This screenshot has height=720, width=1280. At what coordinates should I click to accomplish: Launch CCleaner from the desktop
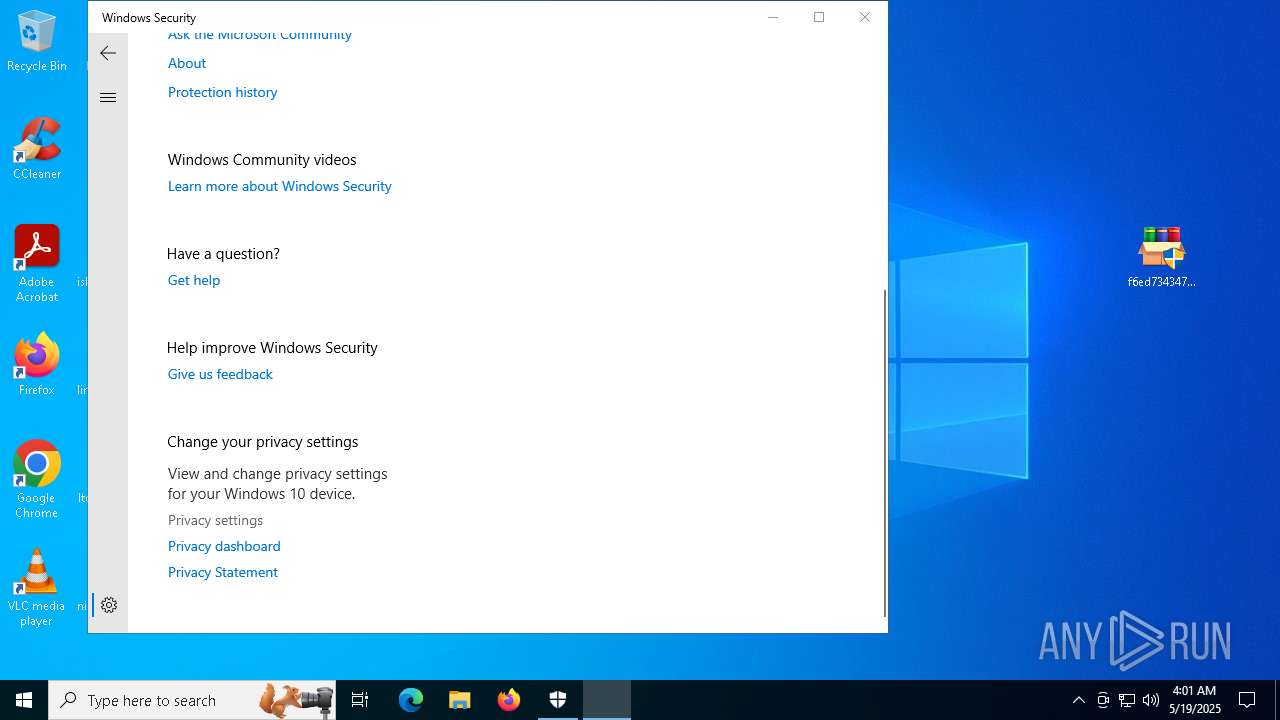click(x=37, y=149)
